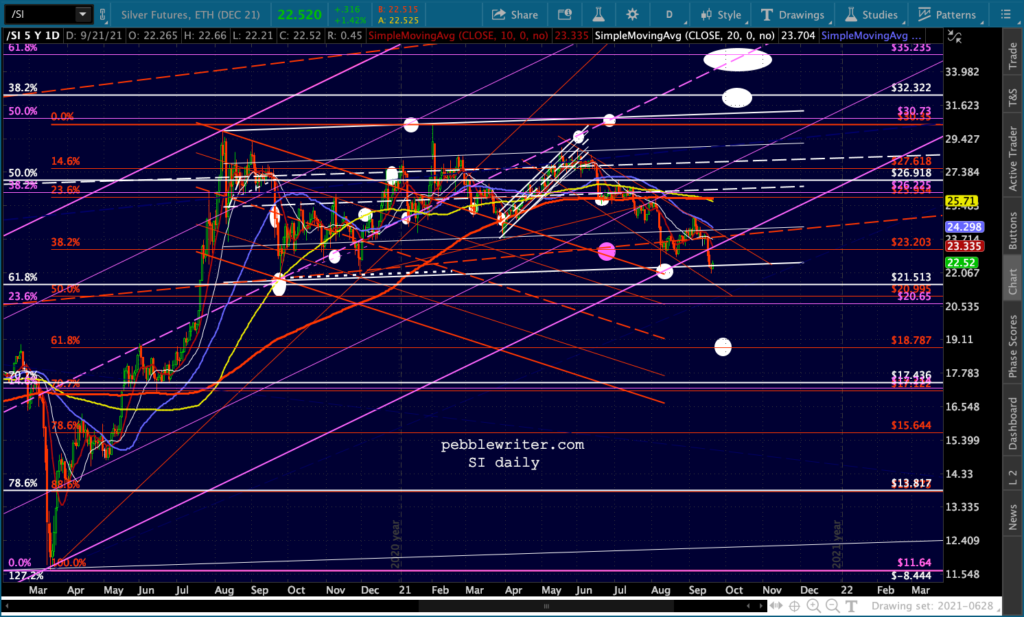
Task: Open the Trade sidebar tab
Action: pos(1012,56)
